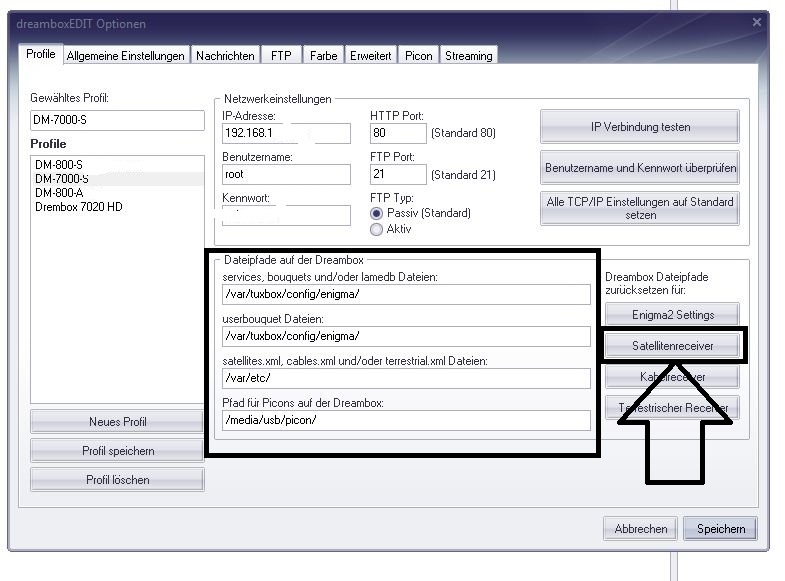Switch to the Farbe tab

[323, 56]
